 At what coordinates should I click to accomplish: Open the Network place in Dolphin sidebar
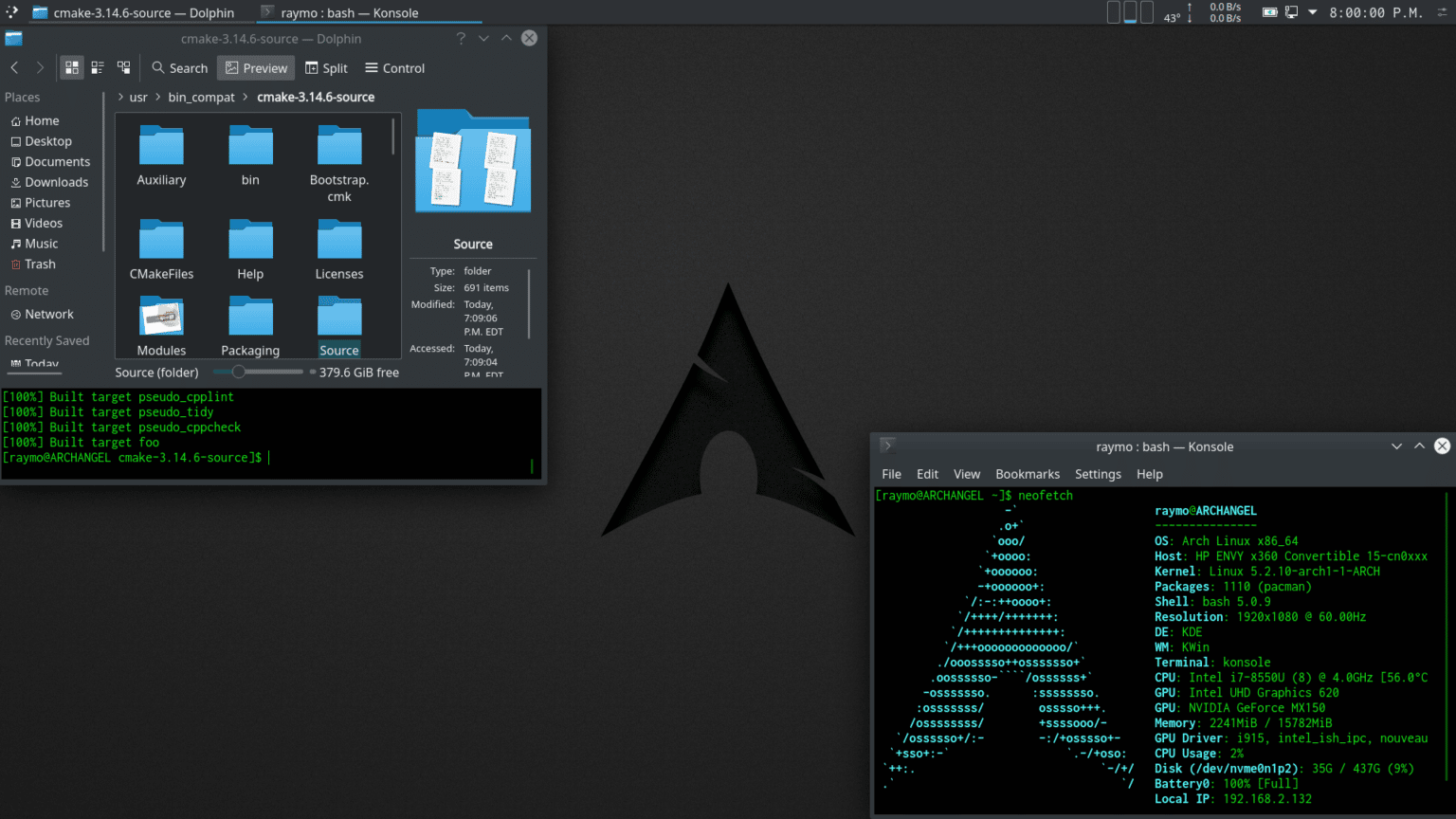point(48,314)
